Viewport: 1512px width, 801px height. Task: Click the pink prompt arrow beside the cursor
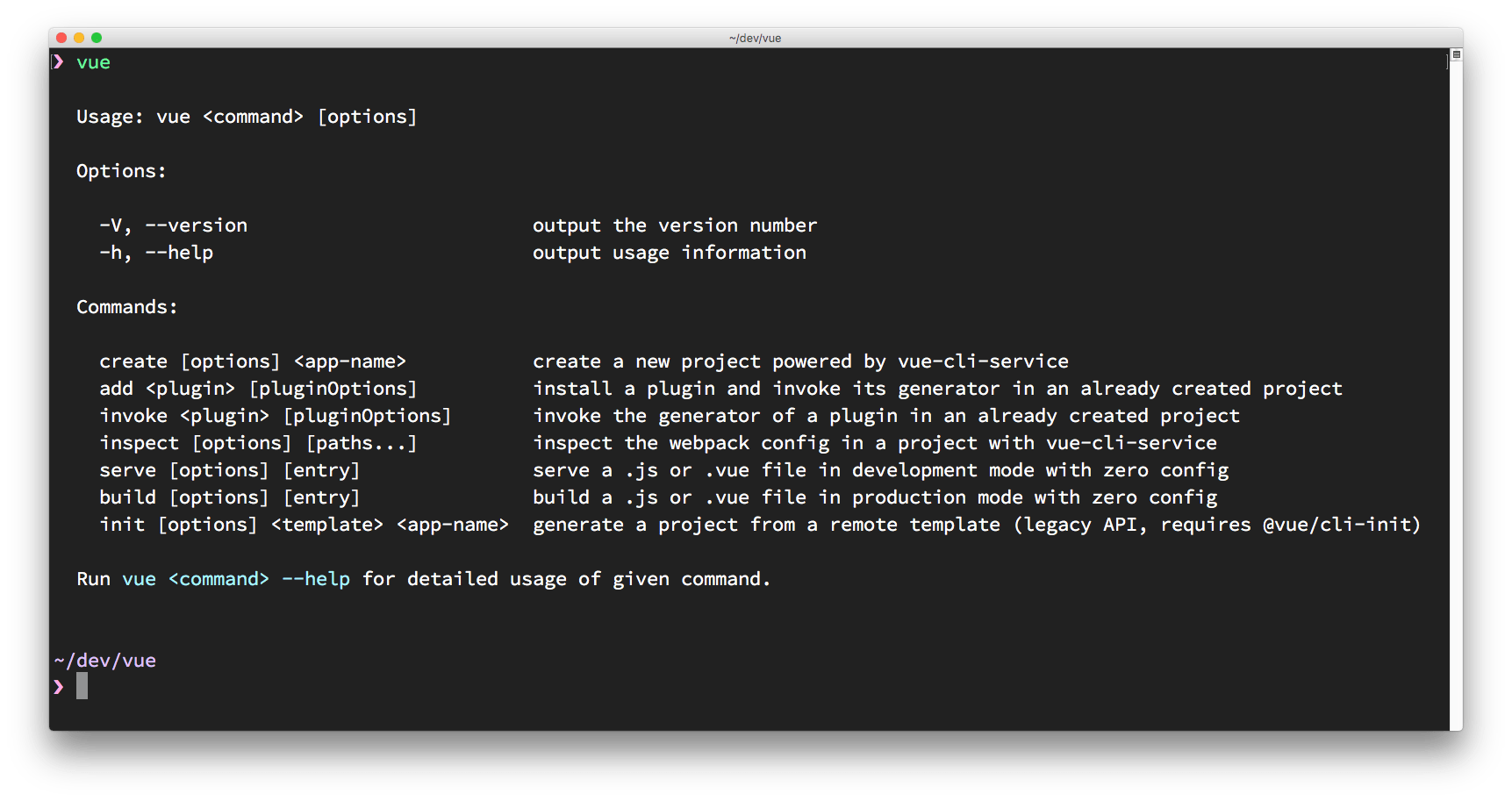click(58, 687)
